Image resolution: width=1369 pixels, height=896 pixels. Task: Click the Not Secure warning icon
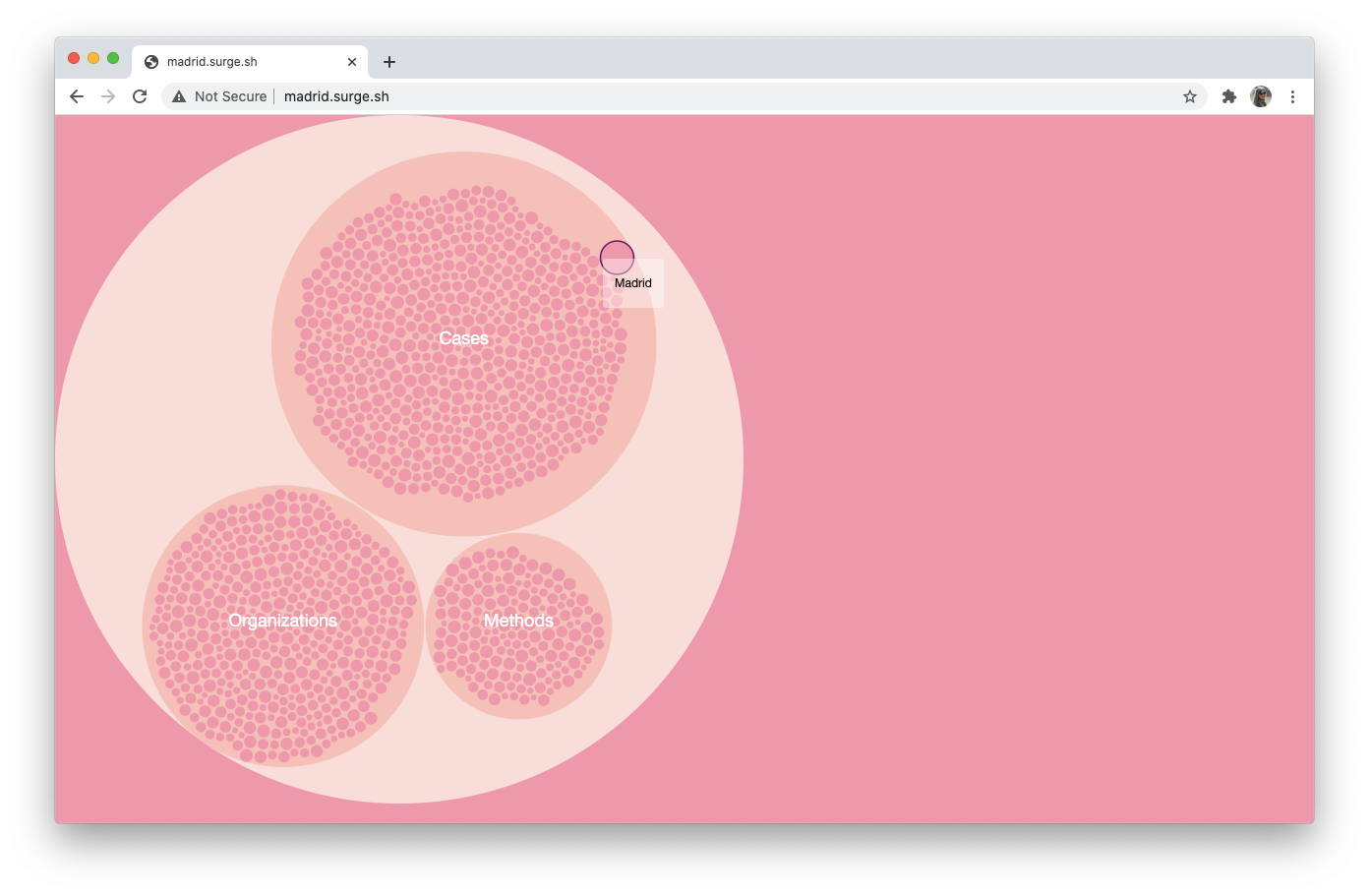coord(179,96)
